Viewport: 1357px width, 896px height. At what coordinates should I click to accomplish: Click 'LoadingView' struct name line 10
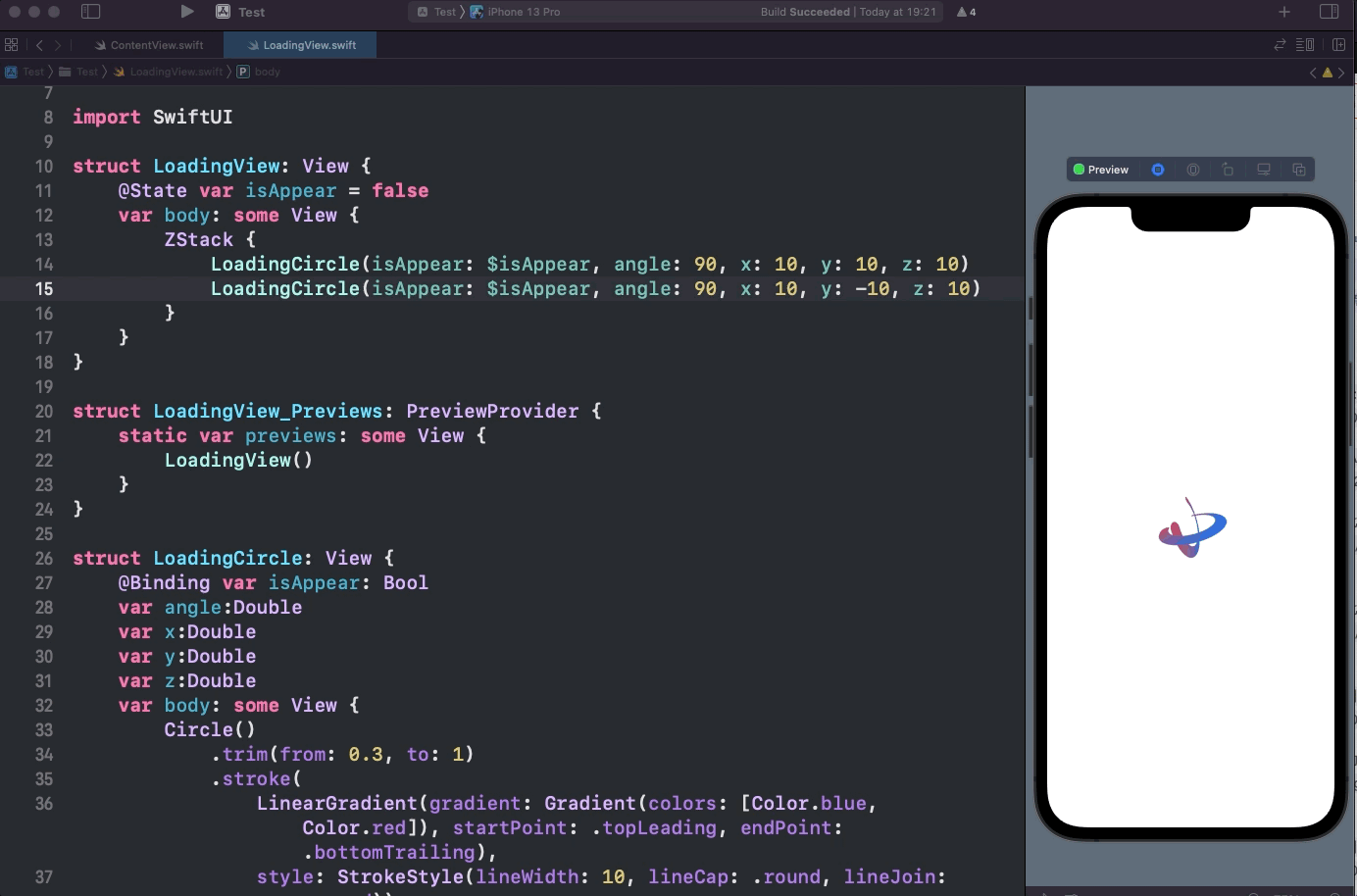216,166
